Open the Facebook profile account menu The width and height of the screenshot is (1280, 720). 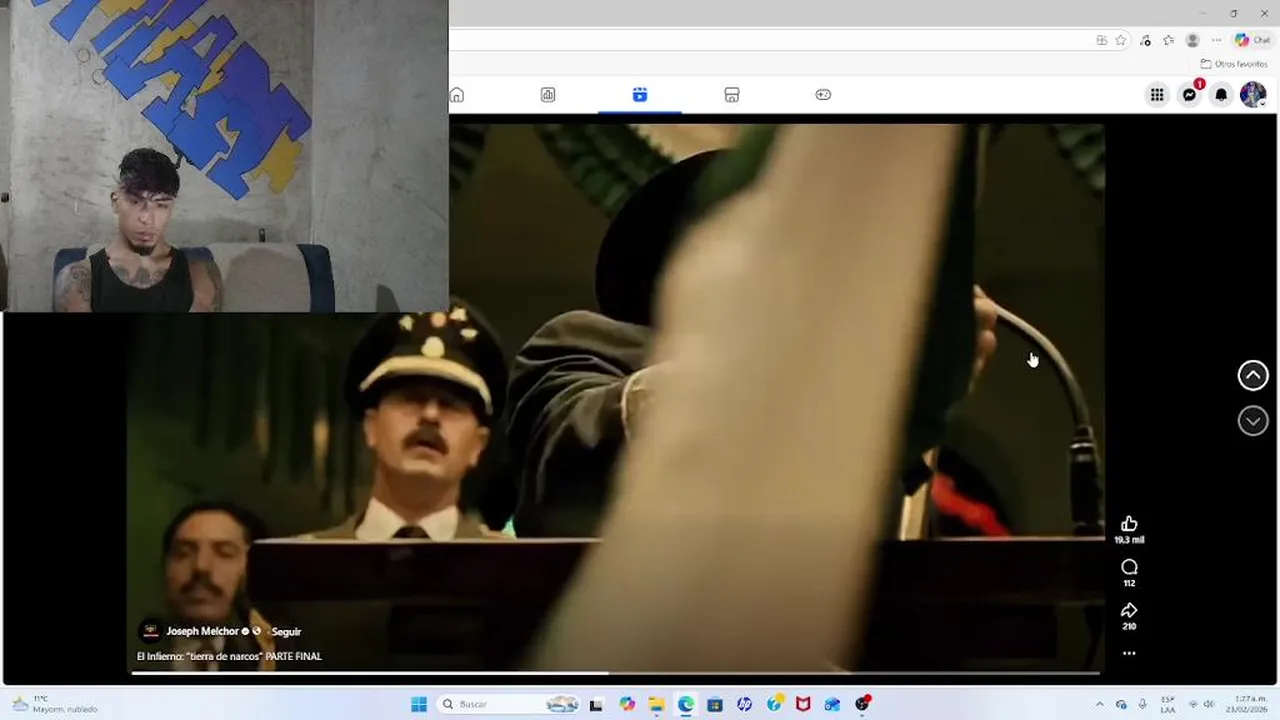(x=1253, y=95)
